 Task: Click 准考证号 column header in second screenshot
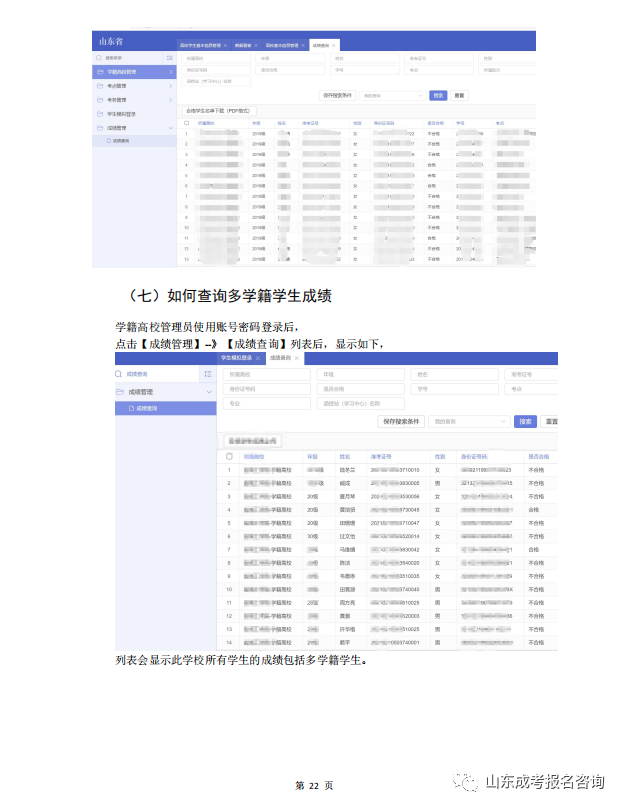[381, 457]
